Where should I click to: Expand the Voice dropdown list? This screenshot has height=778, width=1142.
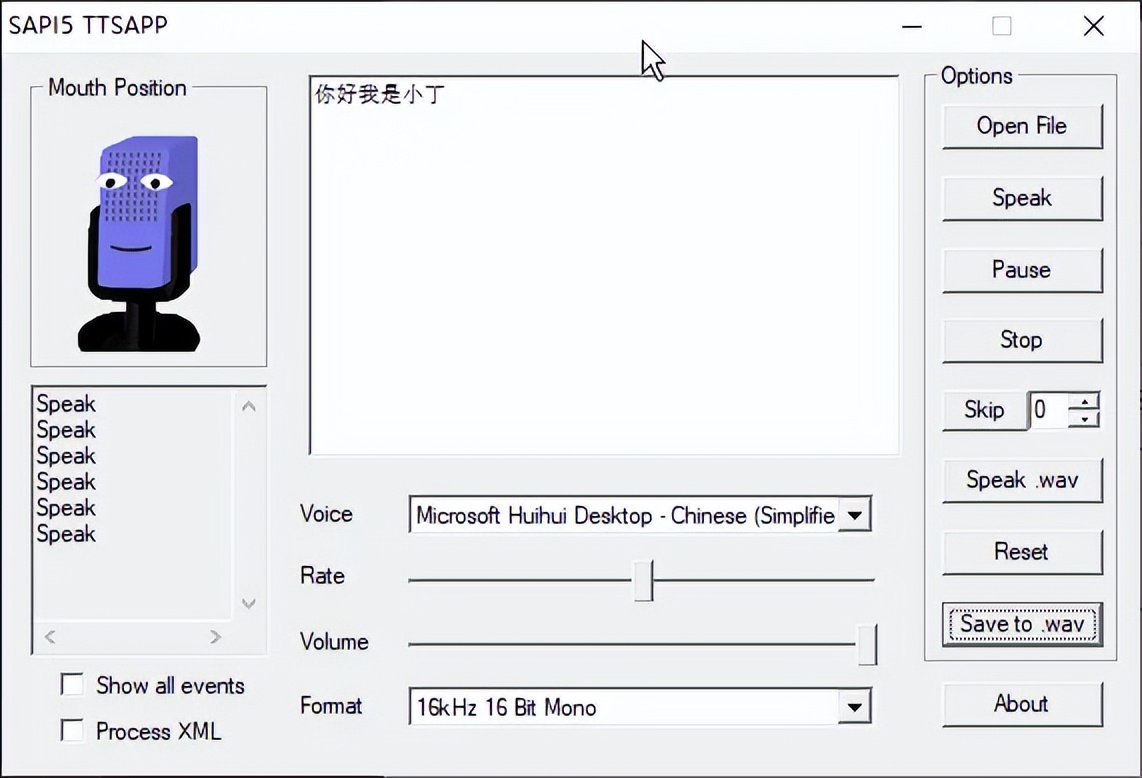(853, 515)
